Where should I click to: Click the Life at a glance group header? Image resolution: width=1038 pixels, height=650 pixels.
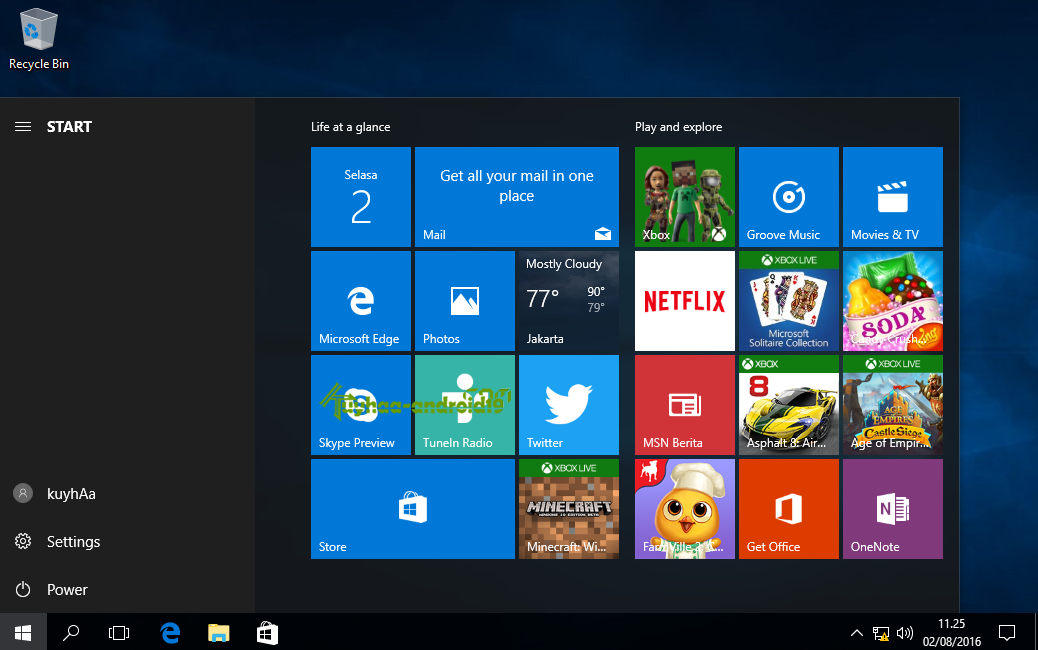(351, 126)
